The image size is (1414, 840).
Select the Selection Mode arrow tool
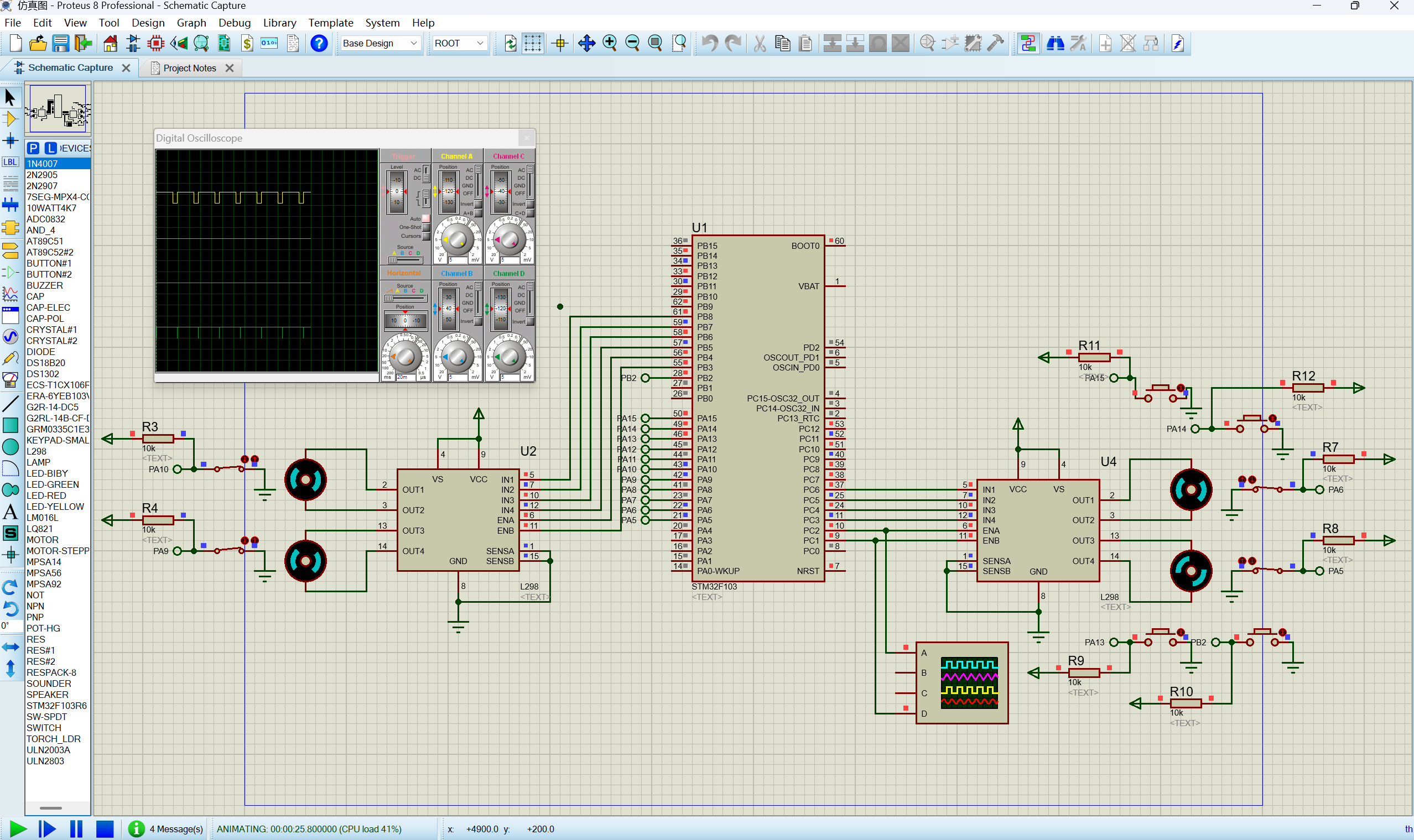coord(10,97)
